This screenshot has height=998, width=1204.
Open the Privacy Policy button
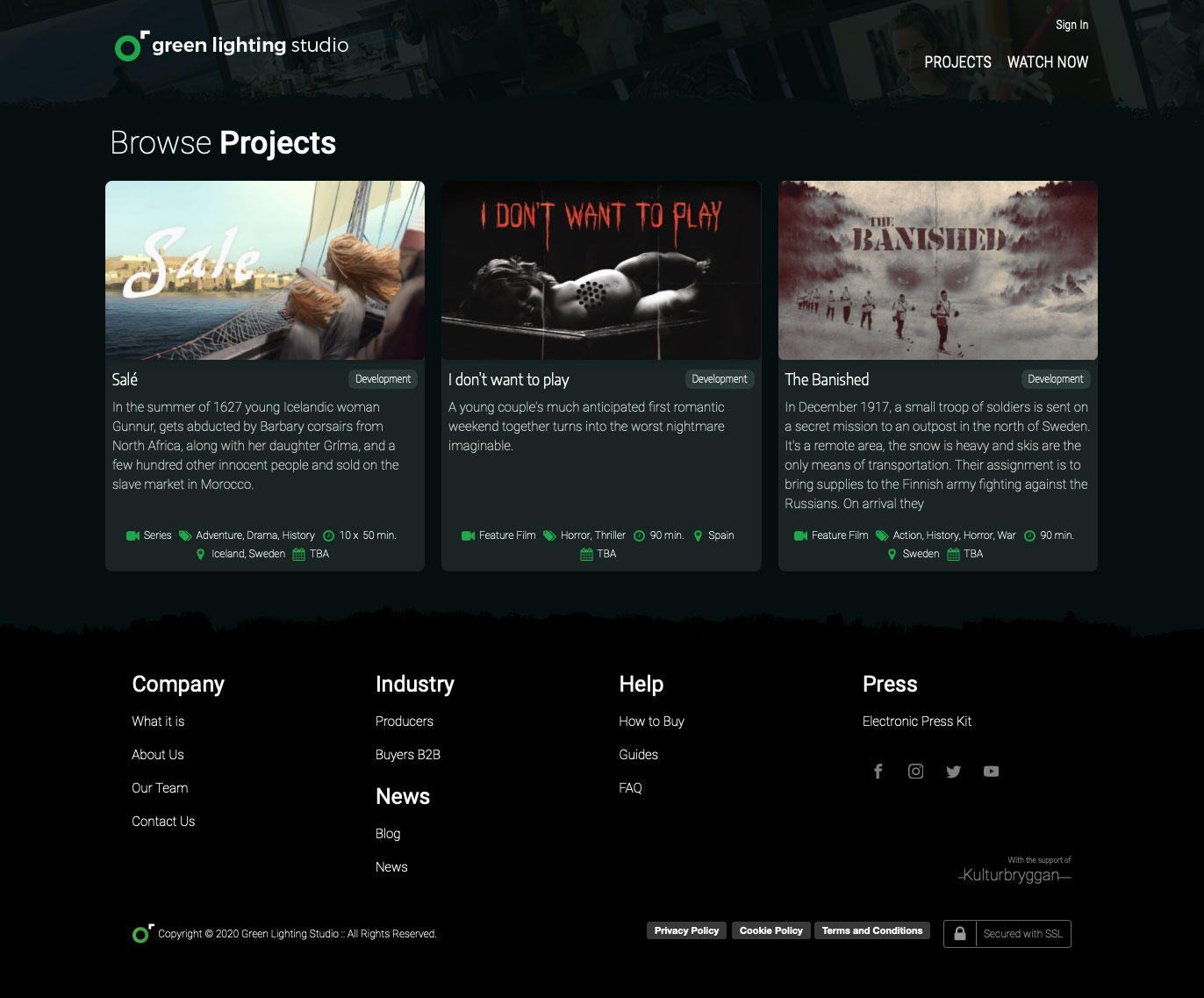pyautogui.click(x=686, y=930)
